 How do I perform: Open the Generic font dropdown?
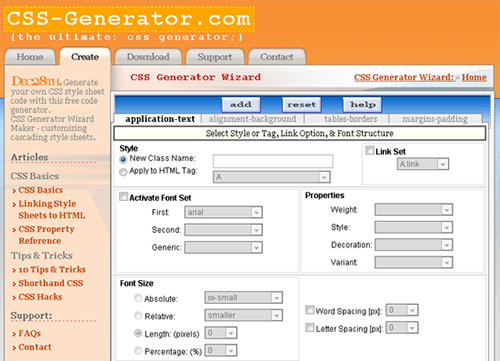pyautogui.click(x=224, y=247)
